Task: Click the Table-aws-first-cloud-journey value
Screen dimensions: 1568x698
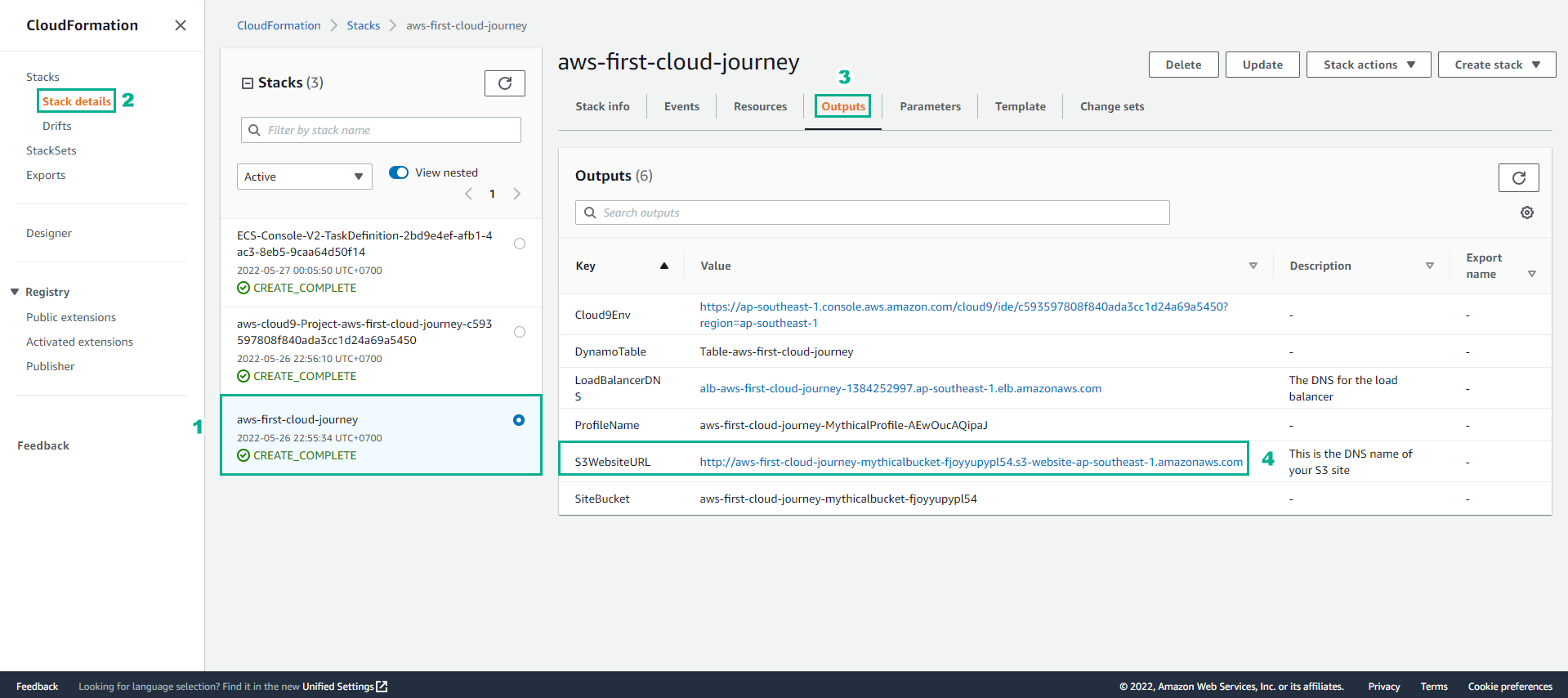Action: pos(776,351)
